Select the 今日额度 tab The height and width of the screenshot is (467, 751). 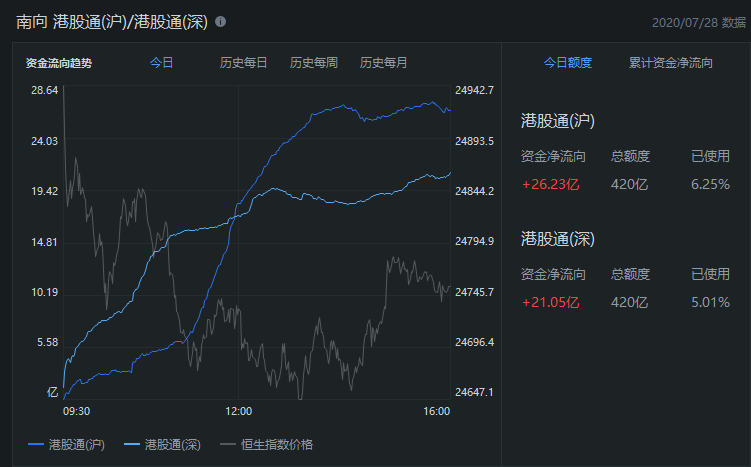tap(568, 63)
